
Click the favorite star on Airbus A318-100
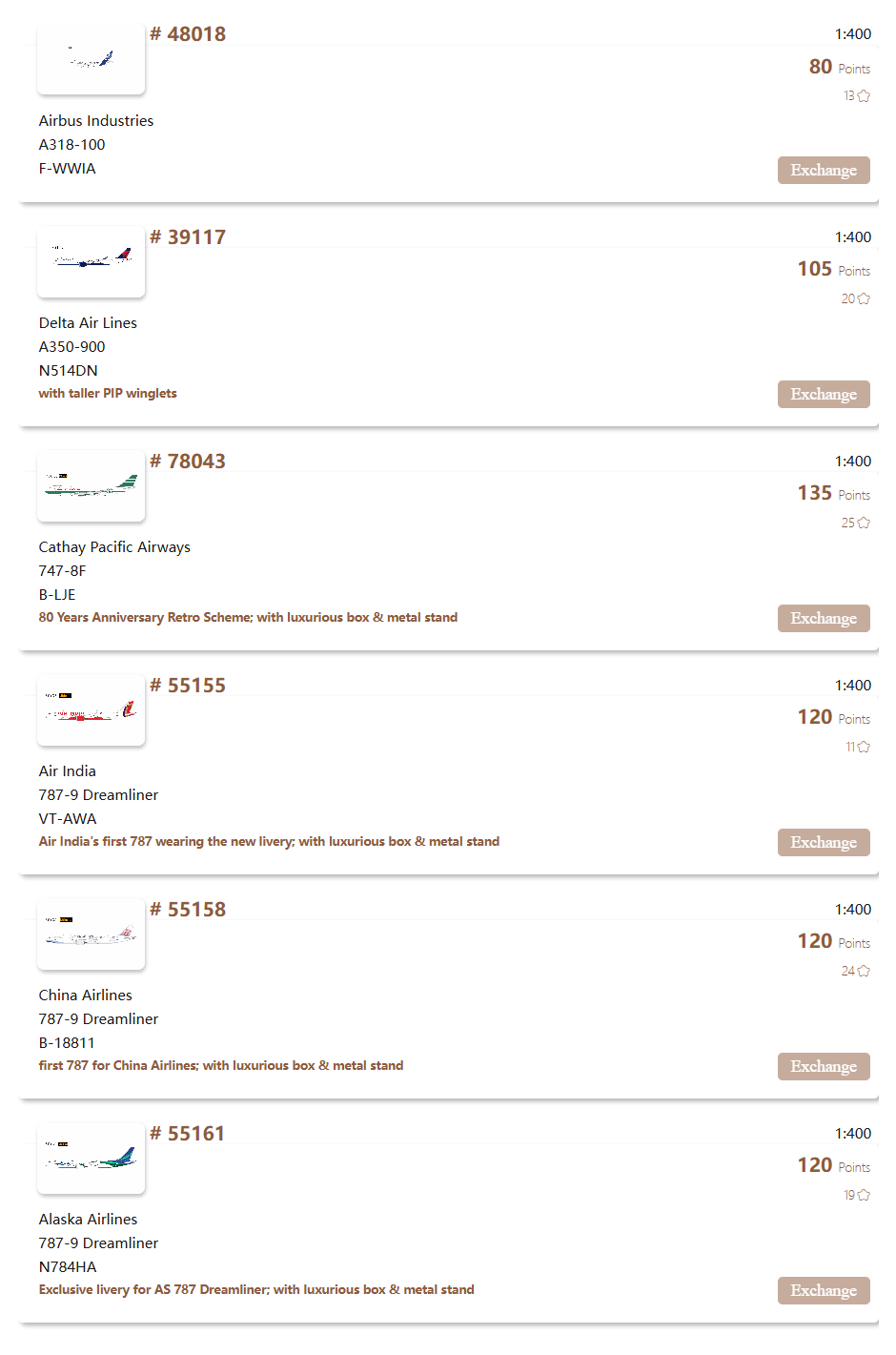864,96
